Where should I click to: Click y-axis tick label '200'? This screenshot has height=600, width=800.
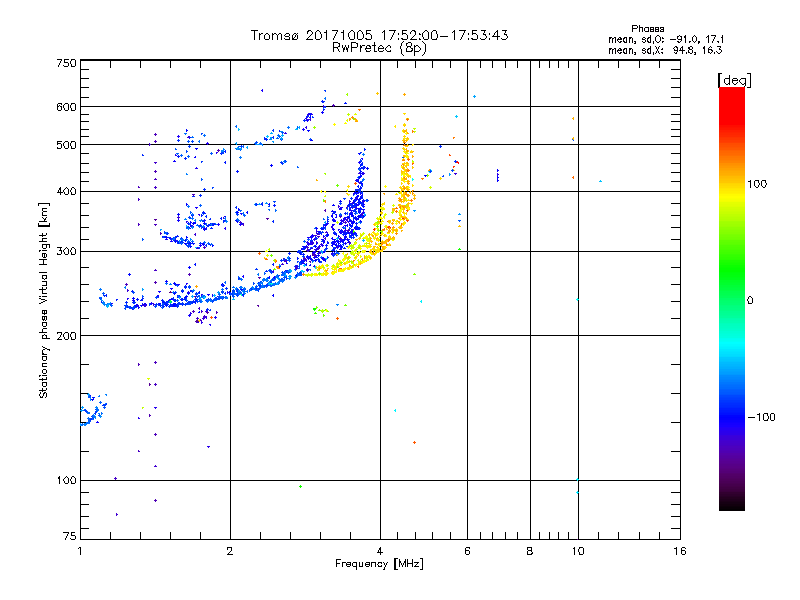tap(66, 336)
